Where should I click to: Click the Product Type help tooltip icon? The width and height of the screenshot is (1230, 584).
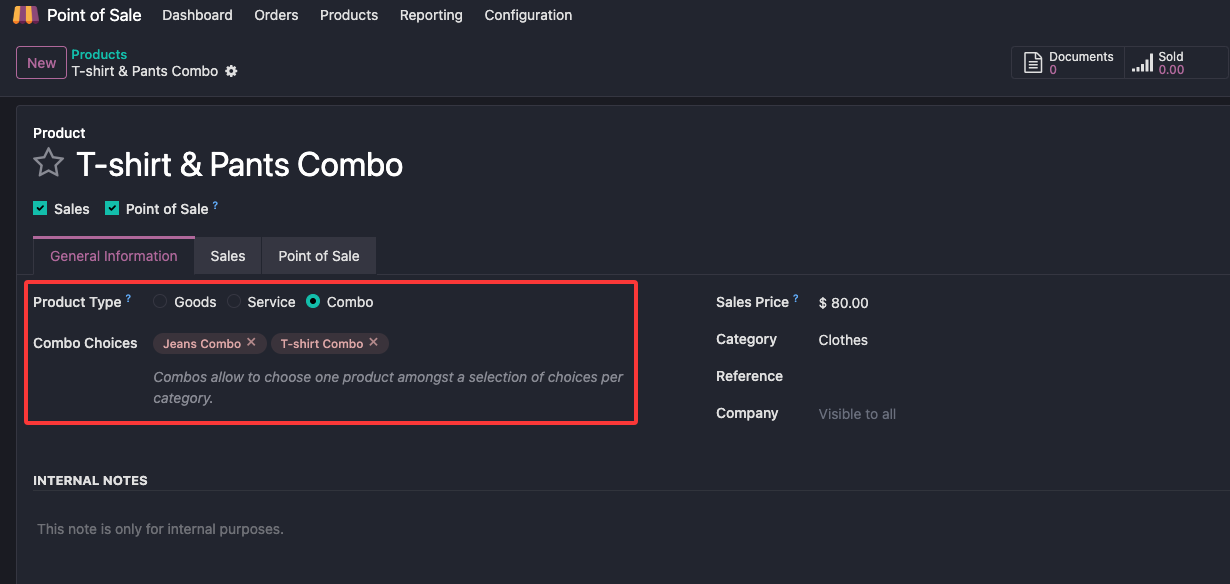coord(129,298)
